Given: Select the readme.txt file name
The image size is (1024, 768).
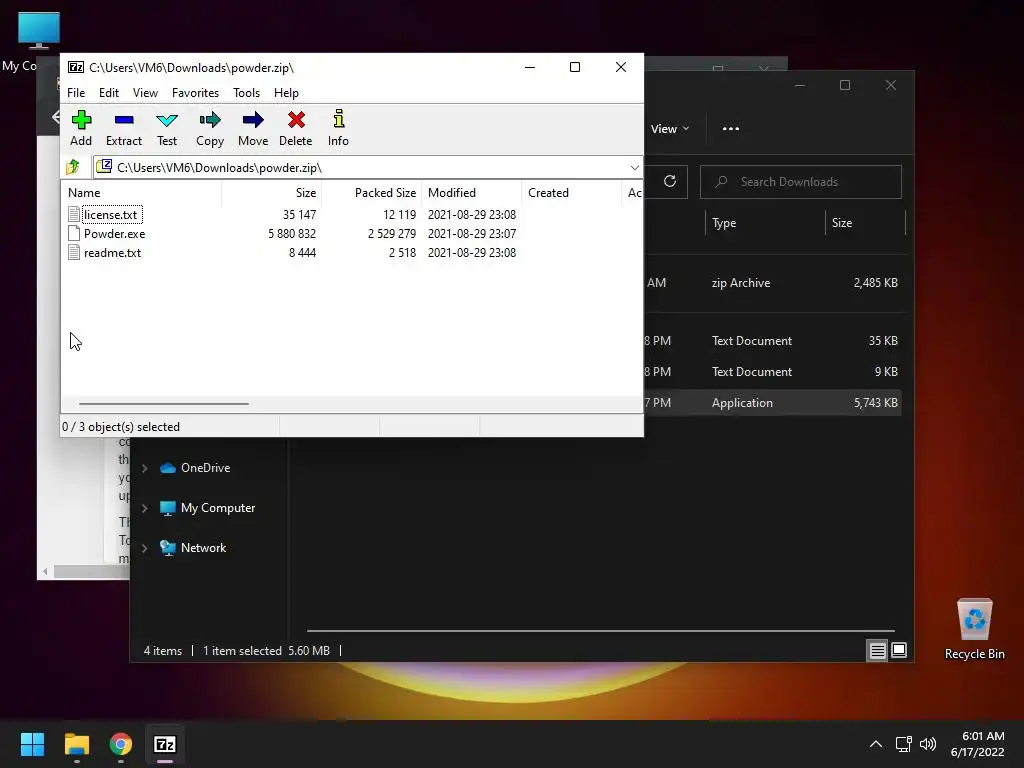Looking at the screenshot, I should point(112,252).
